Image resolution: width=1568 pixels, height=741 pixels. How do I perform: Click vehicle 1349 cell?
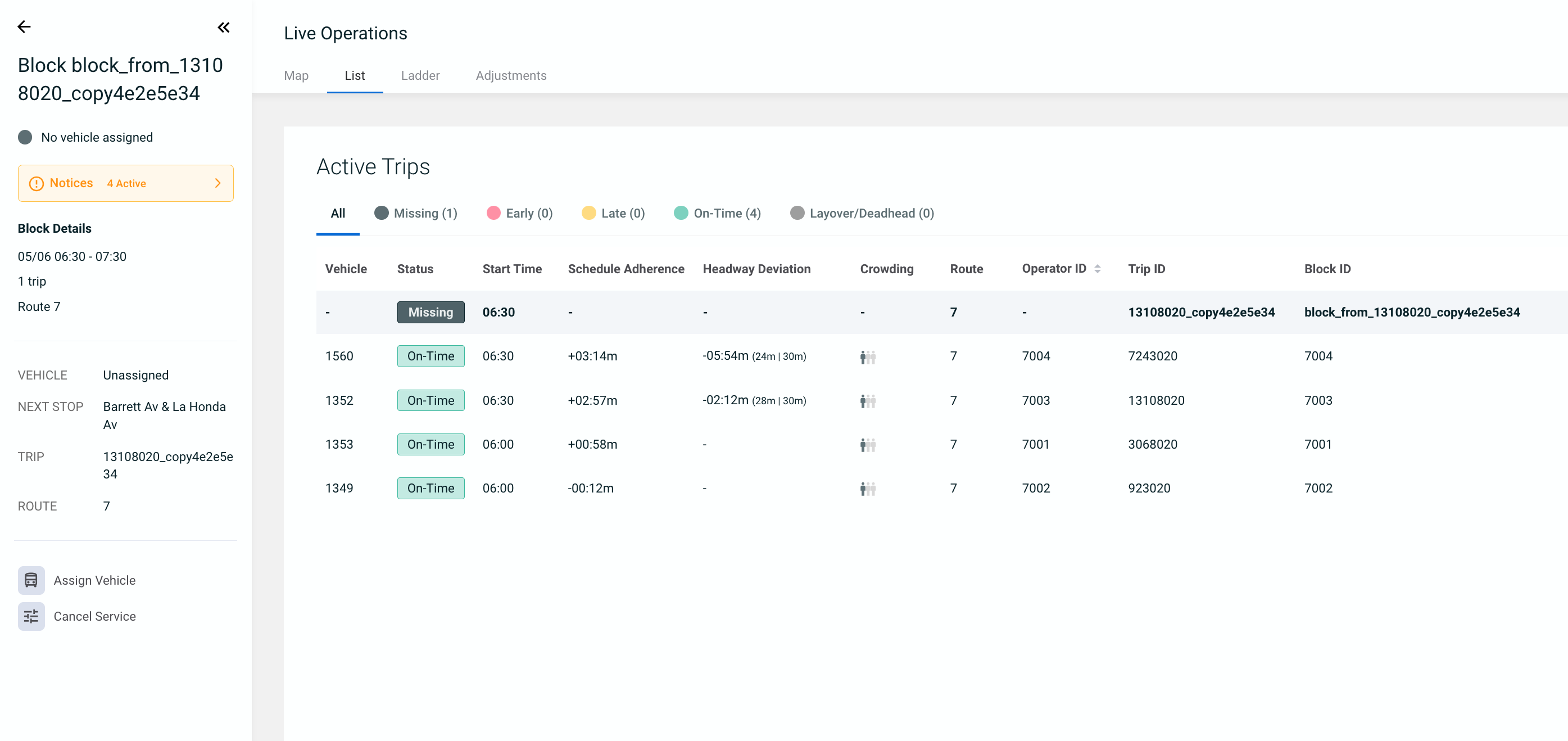[x=339, y=489]
